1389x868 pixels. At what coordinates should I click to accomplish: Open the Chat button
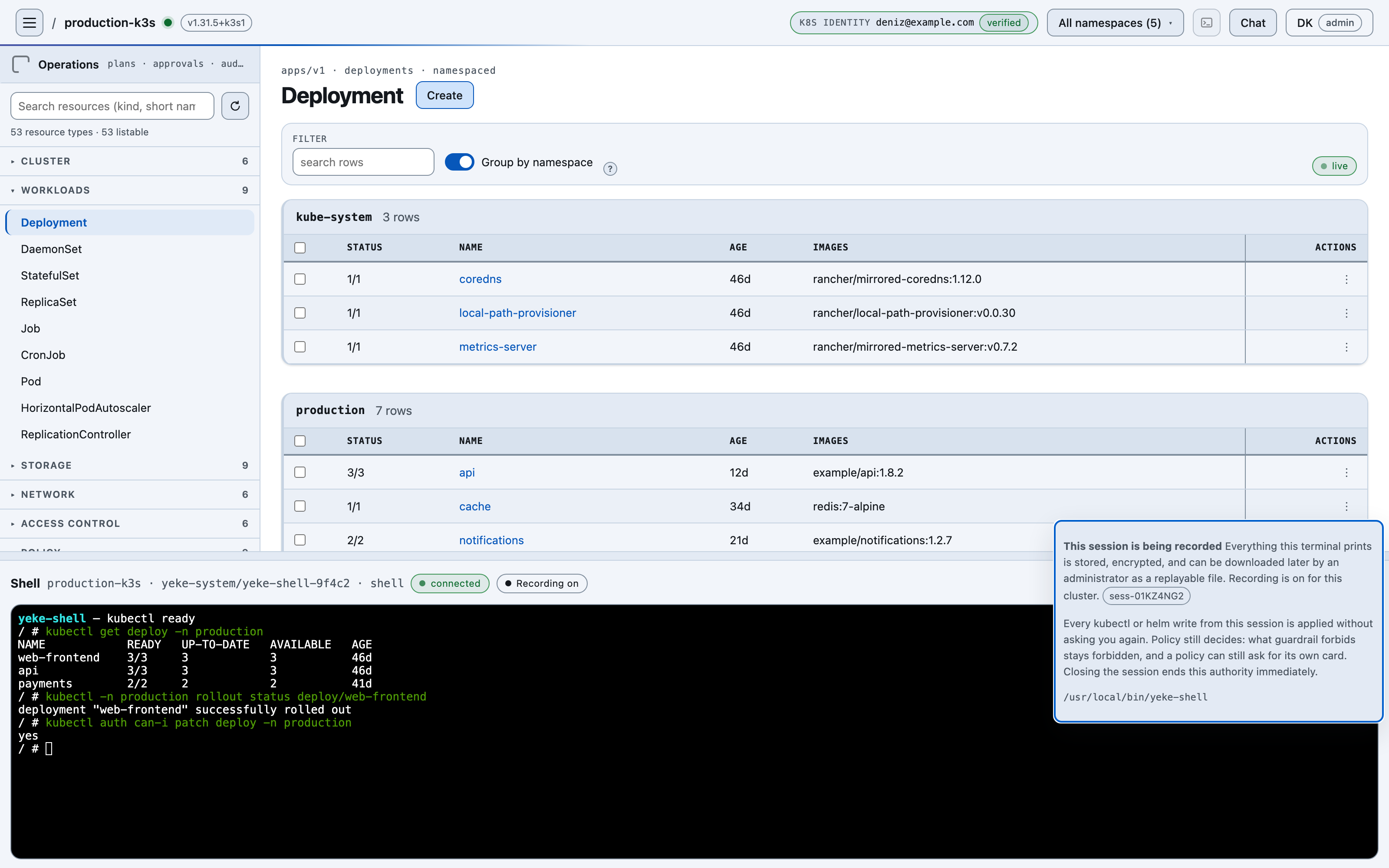click(1252, 23)
